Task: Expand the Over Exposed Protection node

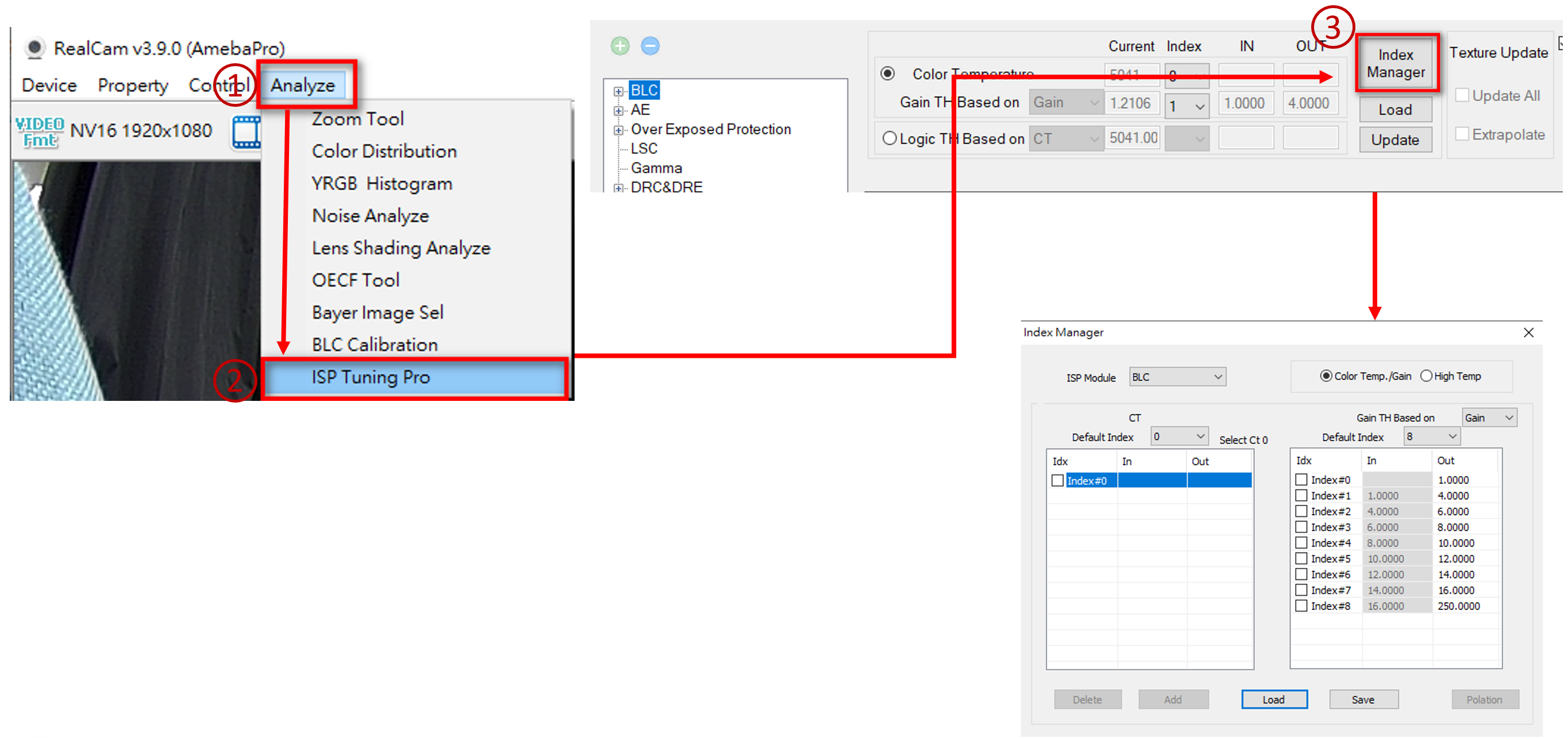Action: [618, 130]
